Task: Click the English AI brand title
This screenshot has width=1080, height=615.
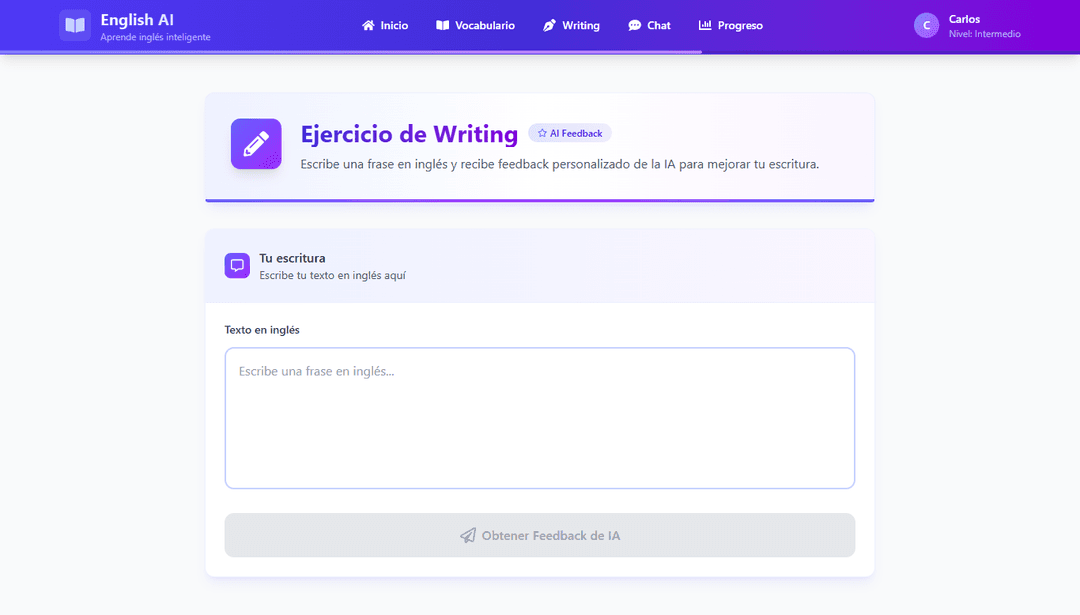Action: [137, 19]
